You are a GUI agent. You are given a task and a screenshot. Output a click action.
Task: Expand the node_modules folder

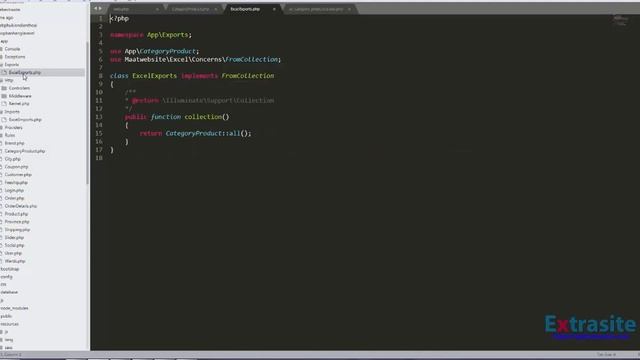[x=14, y=308]
